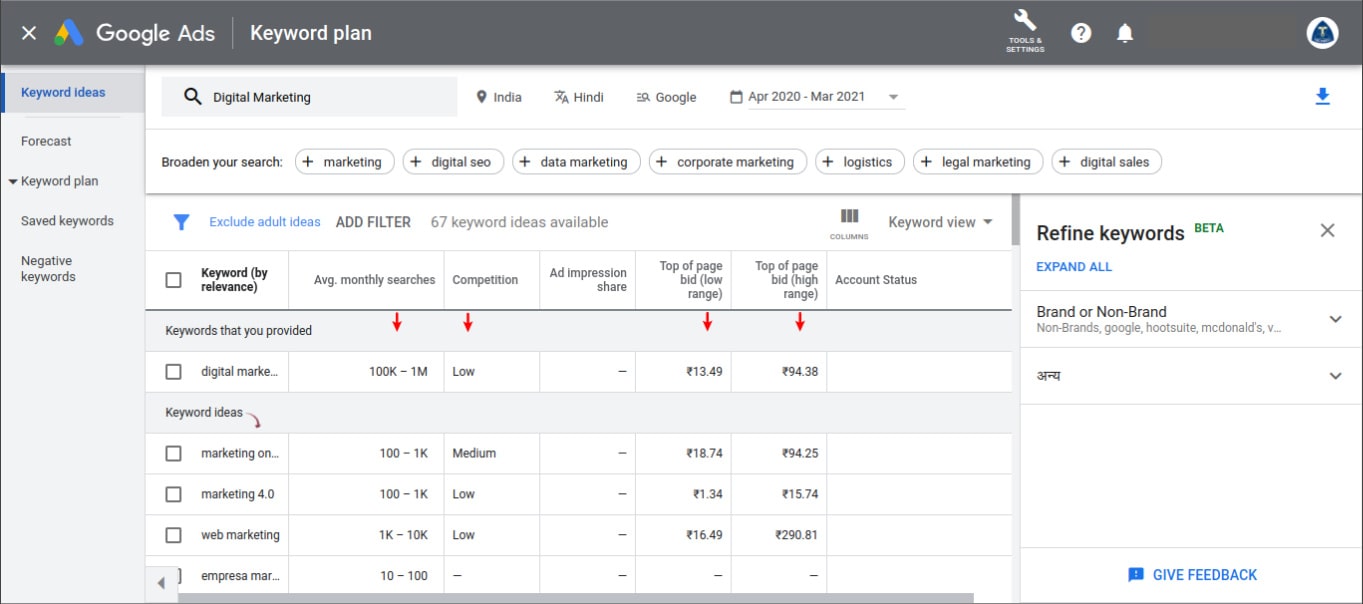Screen dimensions: 1363x604
Task: Open Tools & Settings wrench menu
Action: click(1025, 31)
